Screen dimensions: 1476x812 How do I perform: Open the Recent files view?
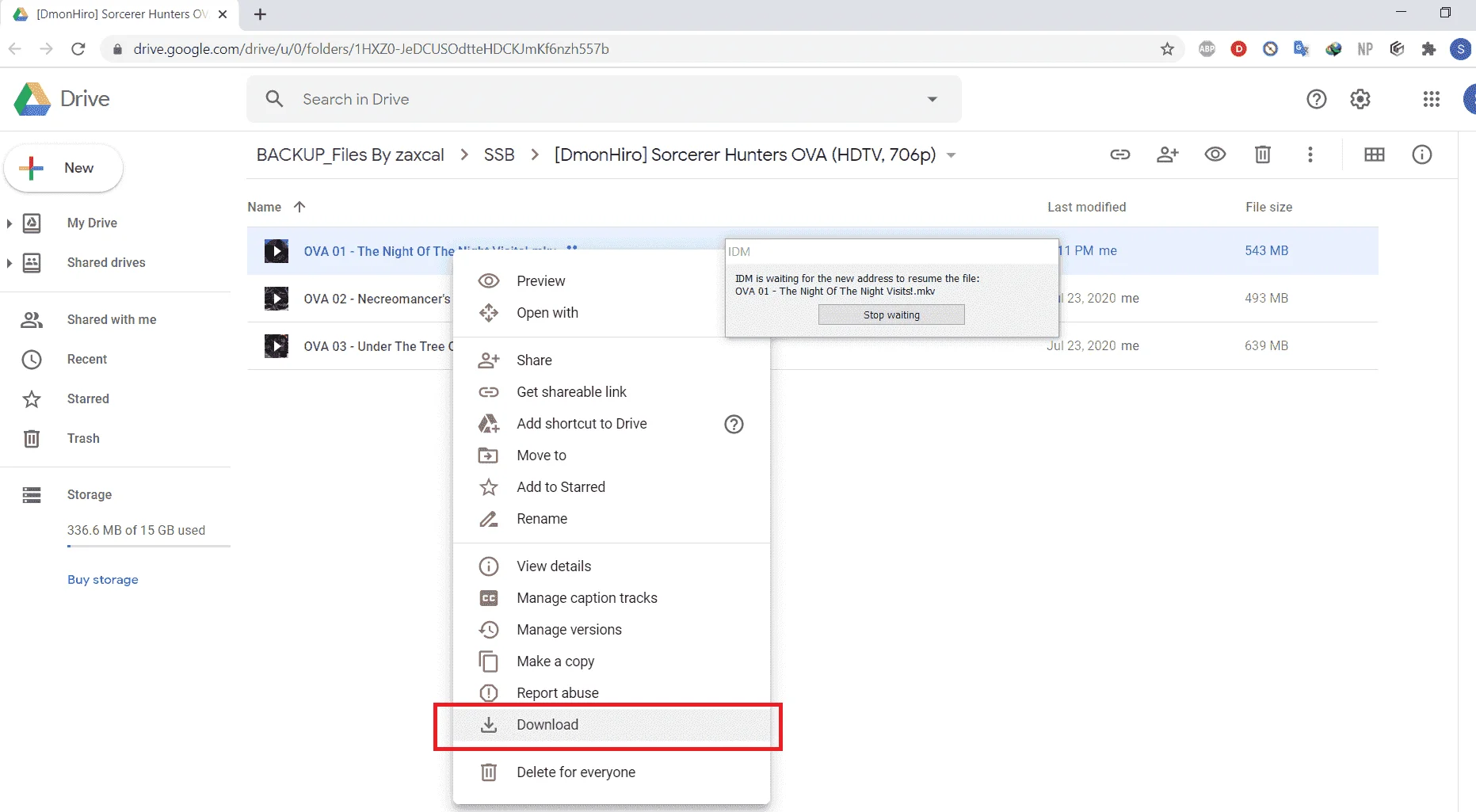tap(87, 360)
